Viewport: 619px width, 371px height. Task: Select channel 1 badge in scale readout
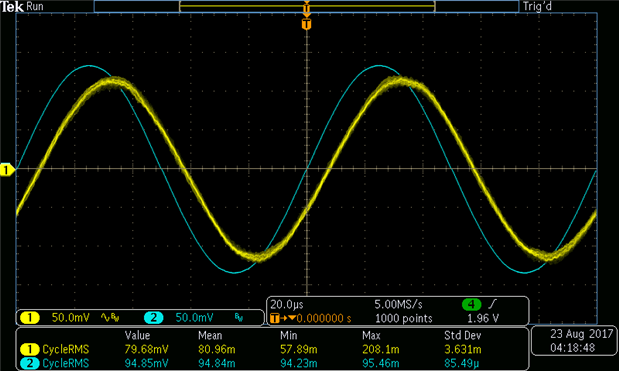30,318
